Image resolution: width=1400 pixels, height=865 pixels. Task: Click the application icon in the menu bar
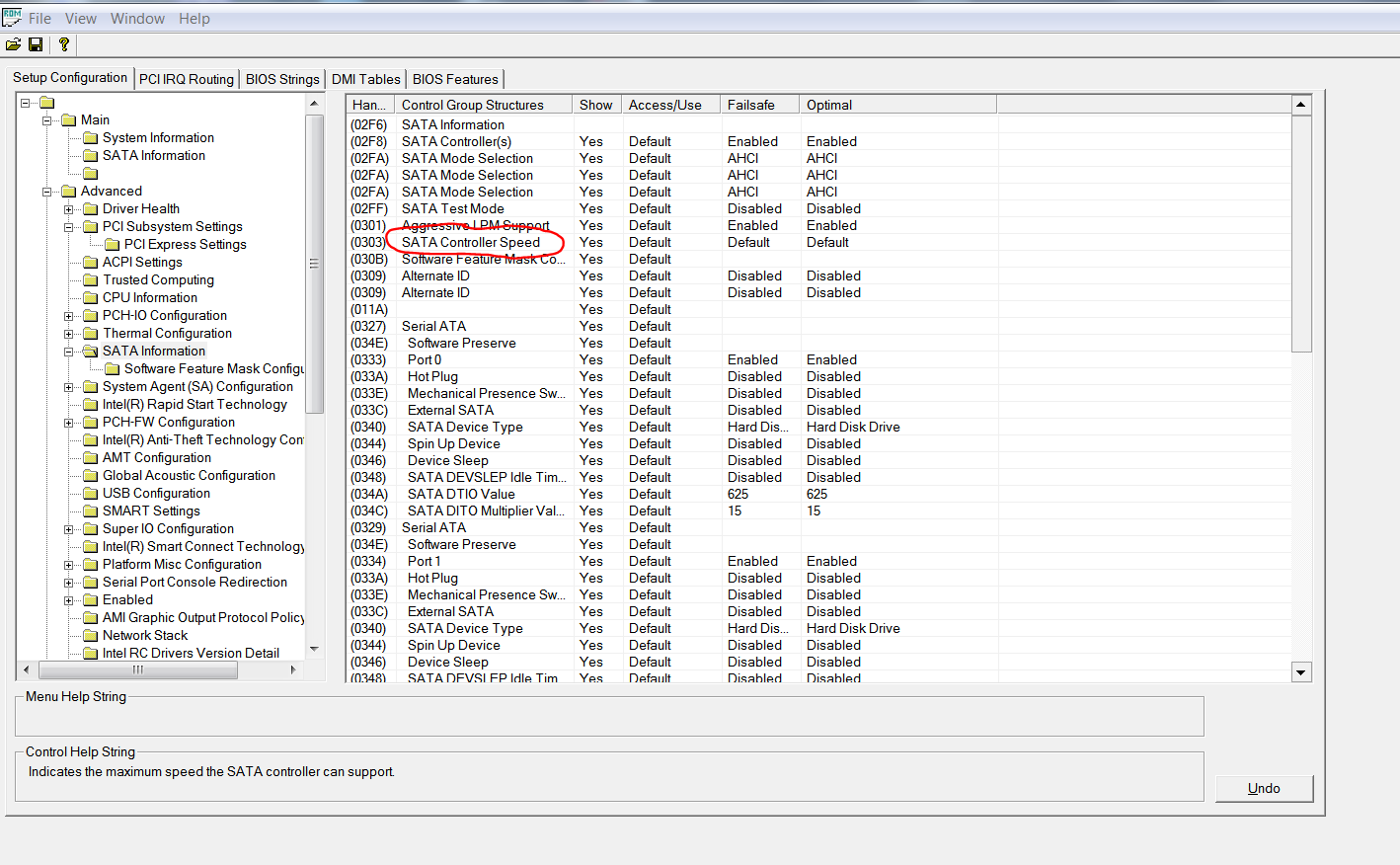12,17
